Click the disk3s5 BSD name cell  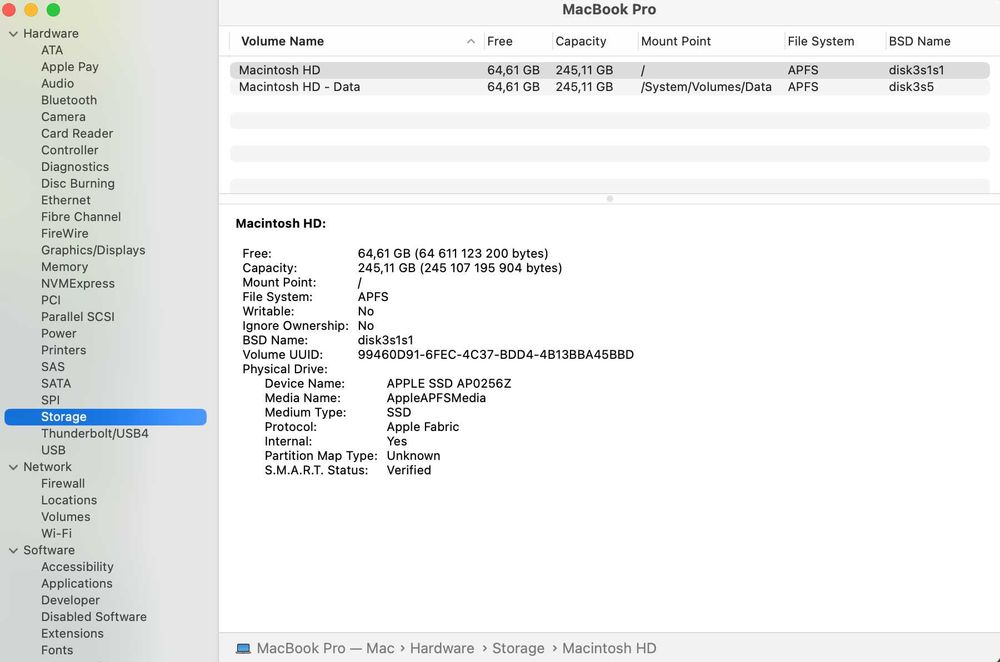pos(911,87)
